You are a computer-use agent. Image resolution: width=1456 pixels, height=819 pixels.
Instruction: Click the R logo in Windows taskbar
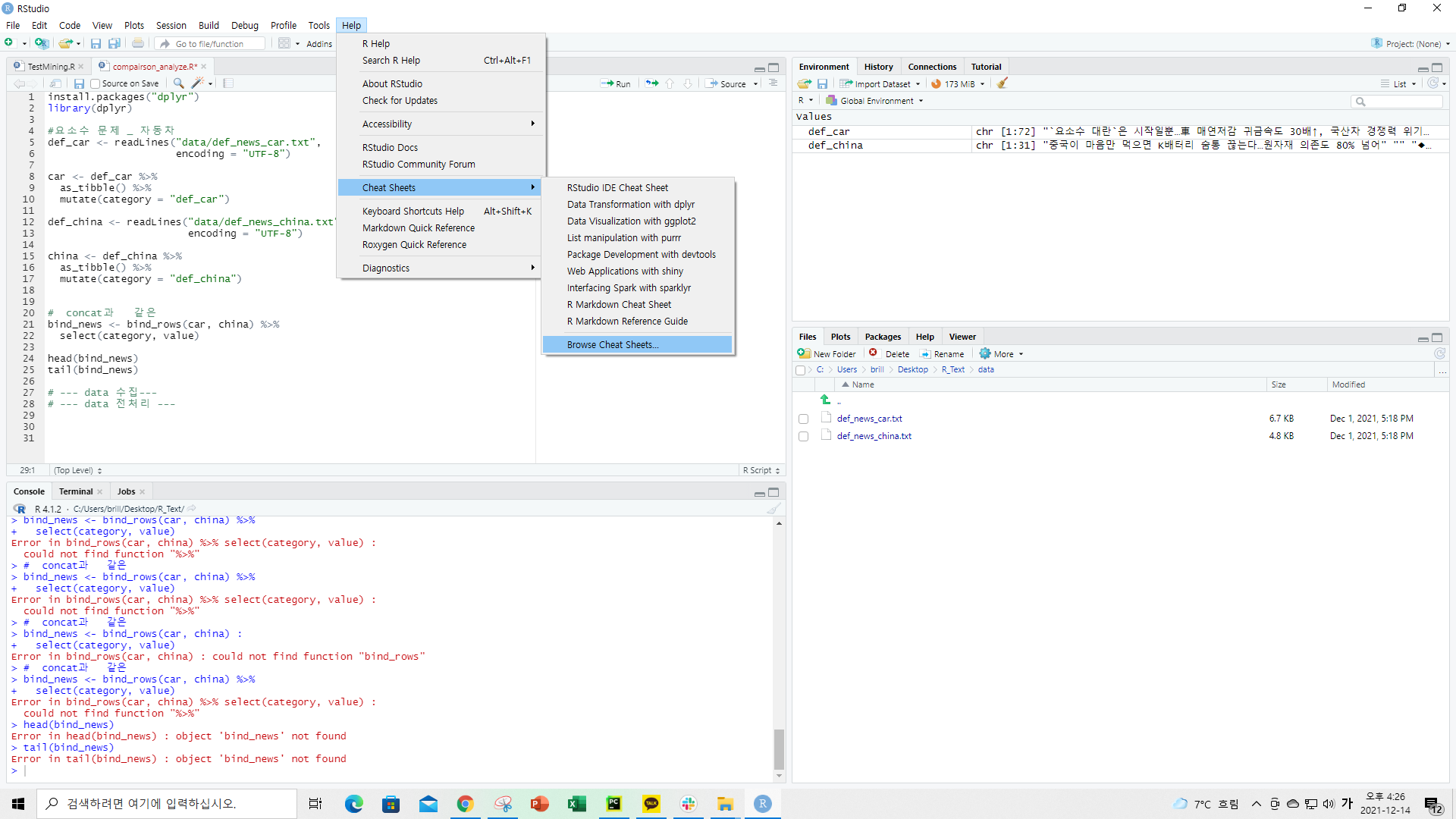pyautogui.click(x=763, y=804)
